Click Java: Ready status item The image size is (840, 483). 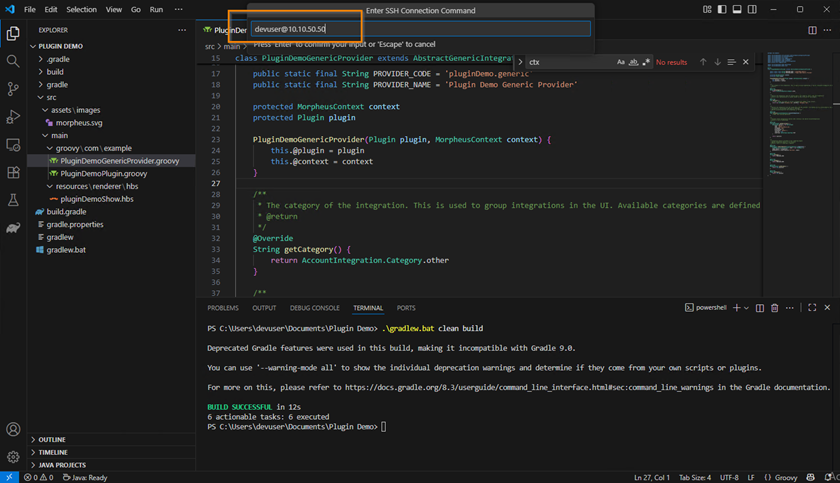pyautogui.click(x=85, y=477)
